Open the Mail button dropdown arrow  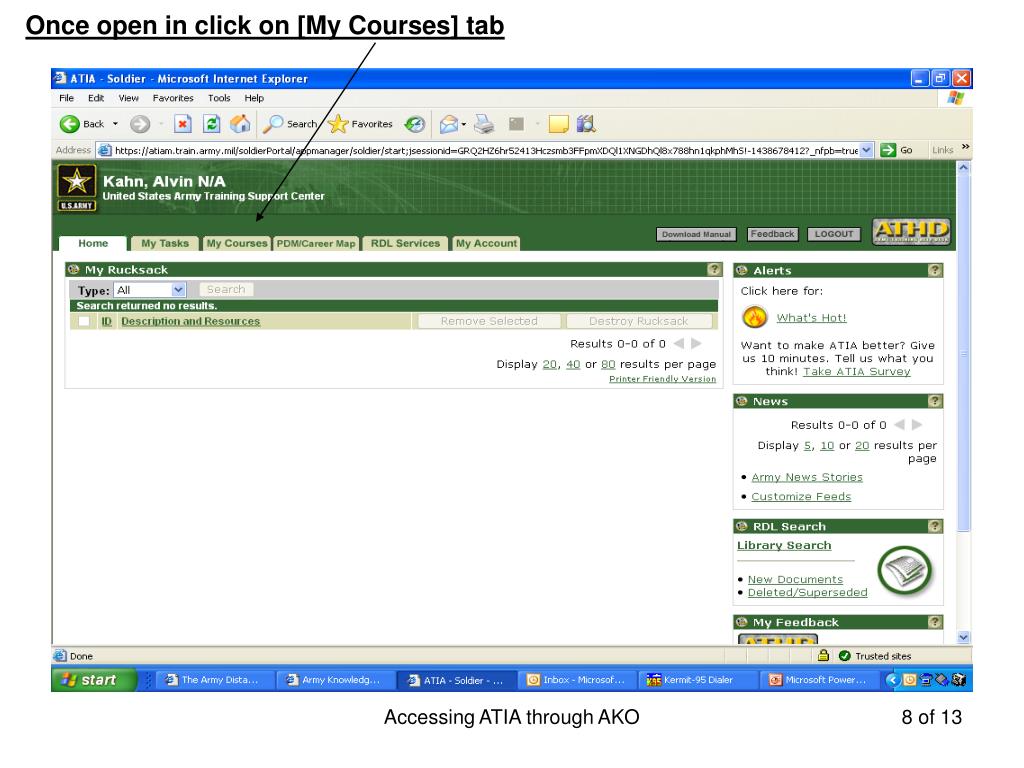464,124
